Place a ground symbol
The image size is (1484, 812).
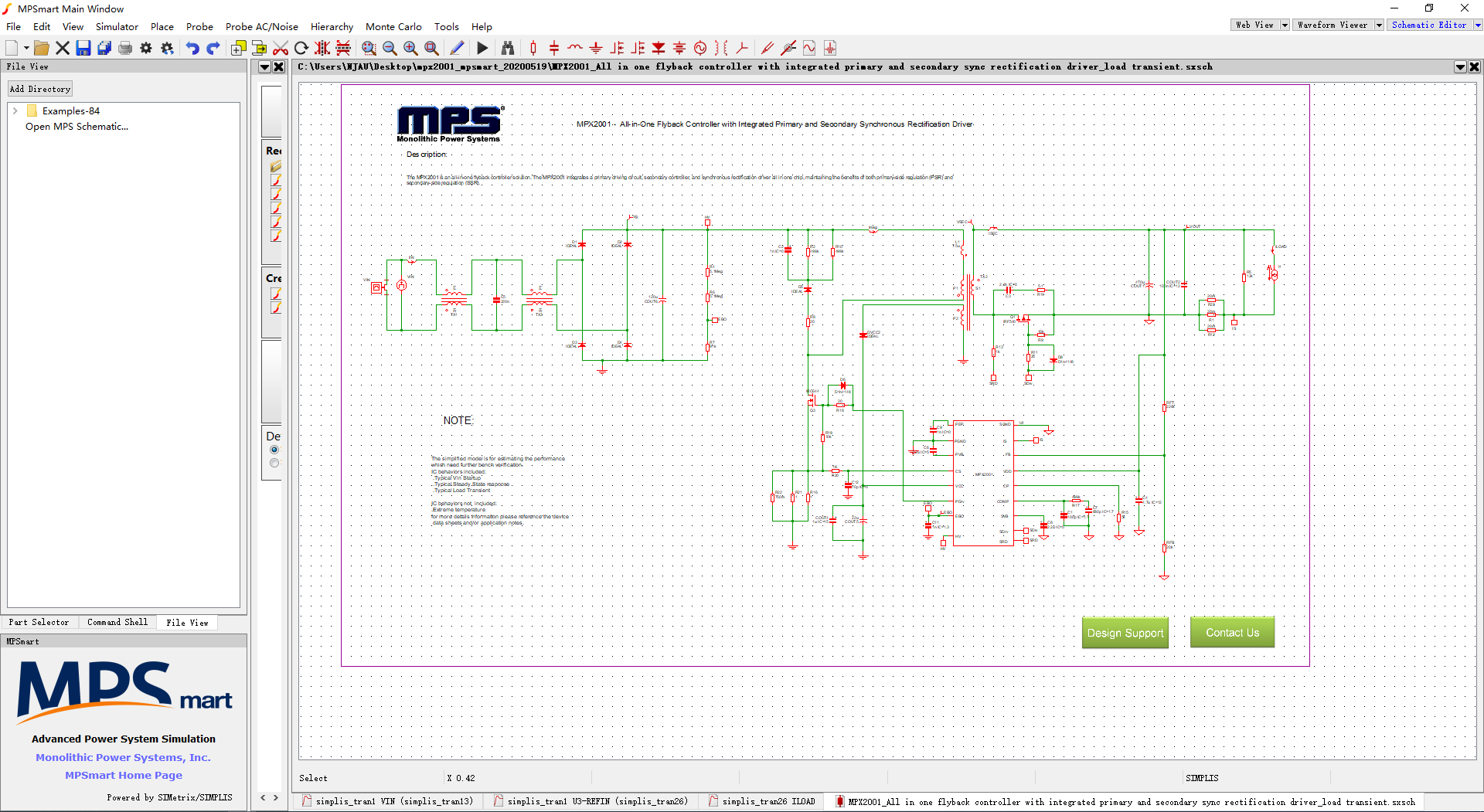pos(596,48)
